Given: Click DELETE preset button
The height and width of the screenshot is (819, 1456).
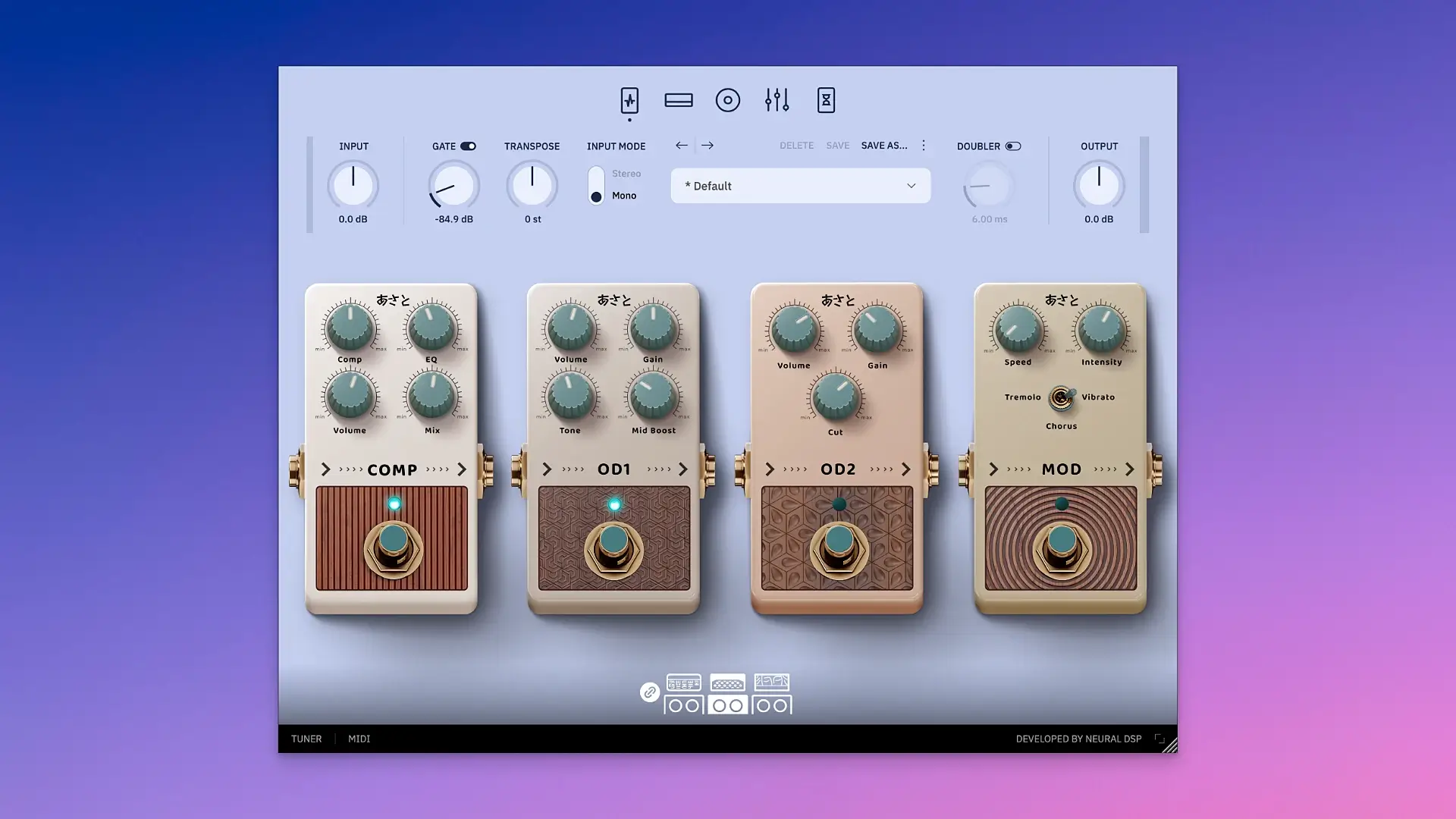Looking at the screenshot, I should coord(796,146).
